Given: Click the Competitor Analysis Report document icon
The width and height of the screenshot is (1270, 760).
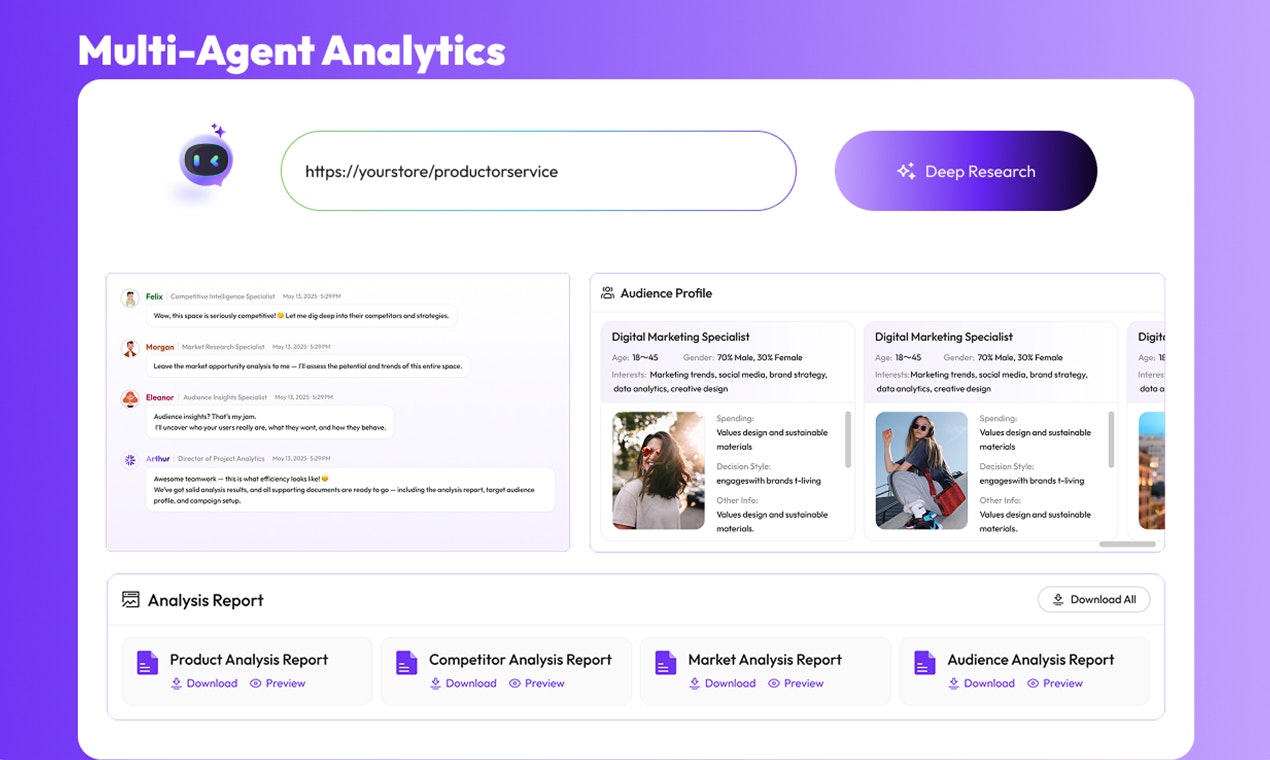Looking at the screenshot, I should (406, 662).
